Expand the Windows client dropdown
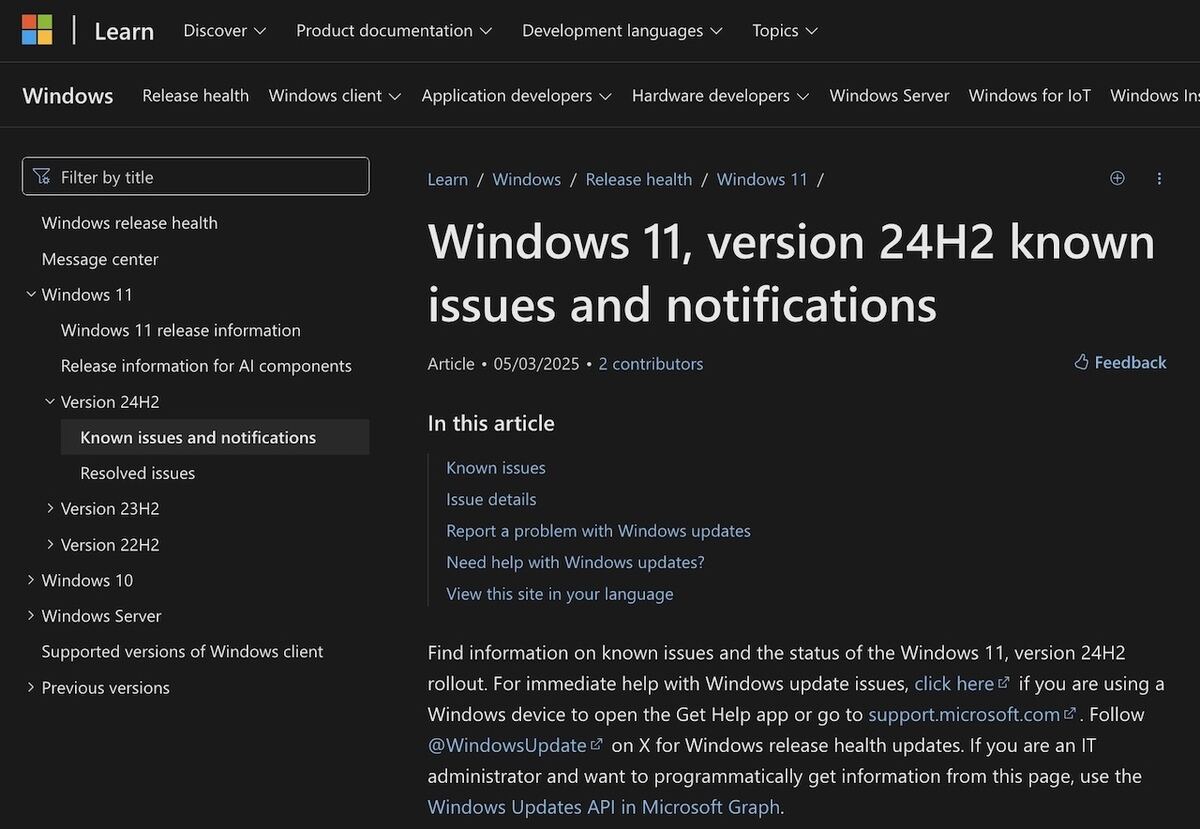This screenshot has width=1200, height=829. (335, 96)
